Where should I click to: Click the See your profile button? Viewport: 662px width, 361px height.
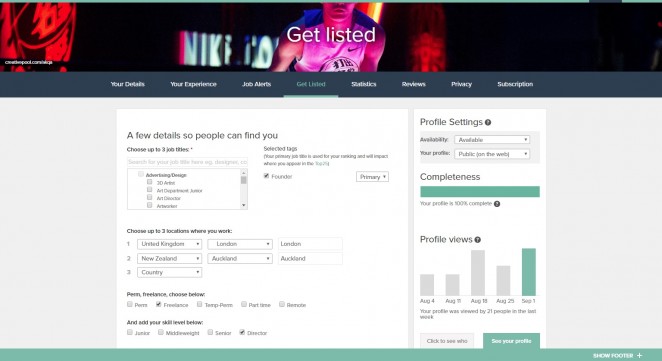511,341
